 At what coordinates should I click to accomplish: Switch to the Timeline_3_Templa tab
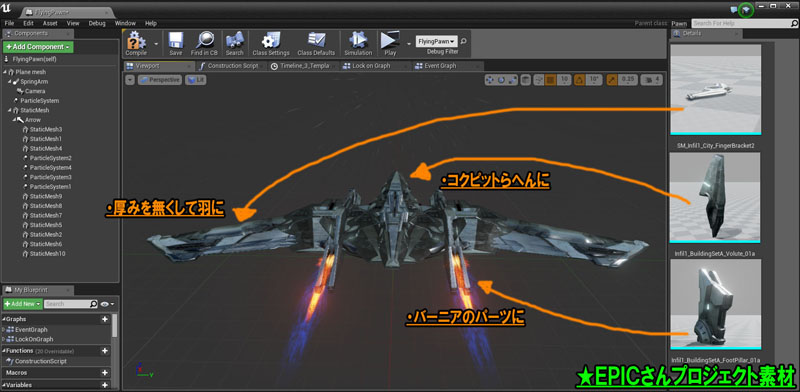coord(304,66)
